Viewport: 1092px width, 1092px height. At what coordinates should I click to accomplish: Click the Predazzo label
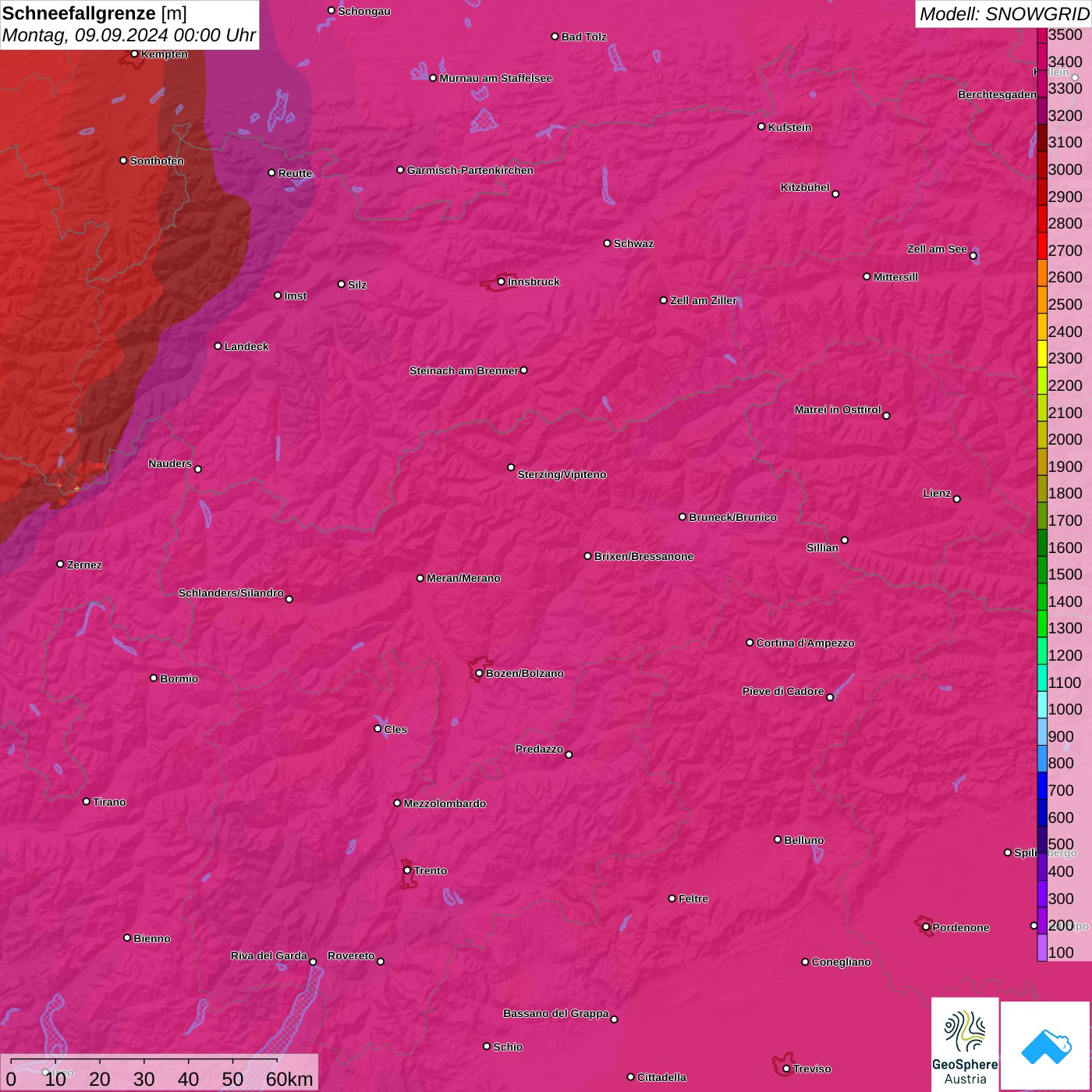[x=539, y=749]
